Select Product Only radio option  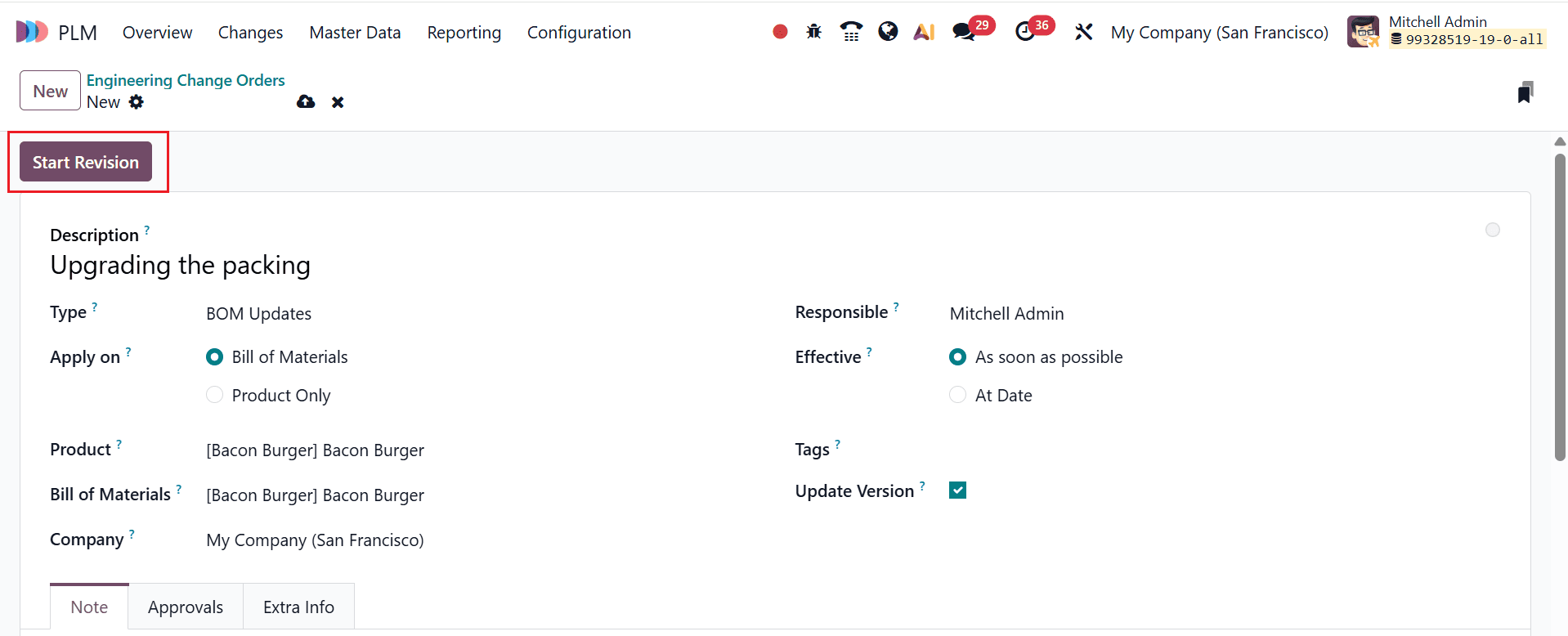[x=214, y=395]
